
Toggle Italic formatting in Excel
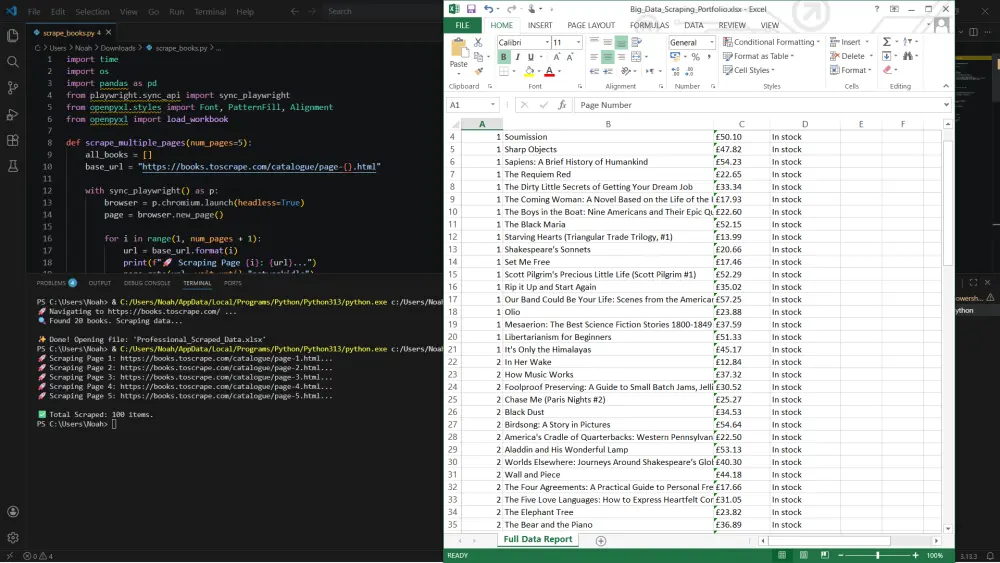517,57
